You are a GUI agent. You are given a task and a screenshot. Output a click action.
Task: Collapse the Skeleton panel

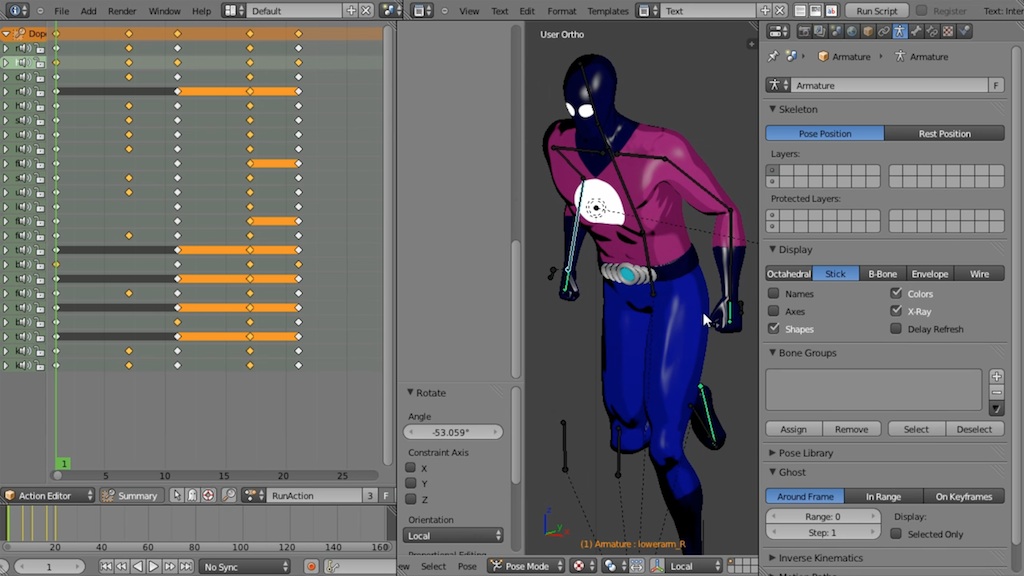[x=773, y=109]
